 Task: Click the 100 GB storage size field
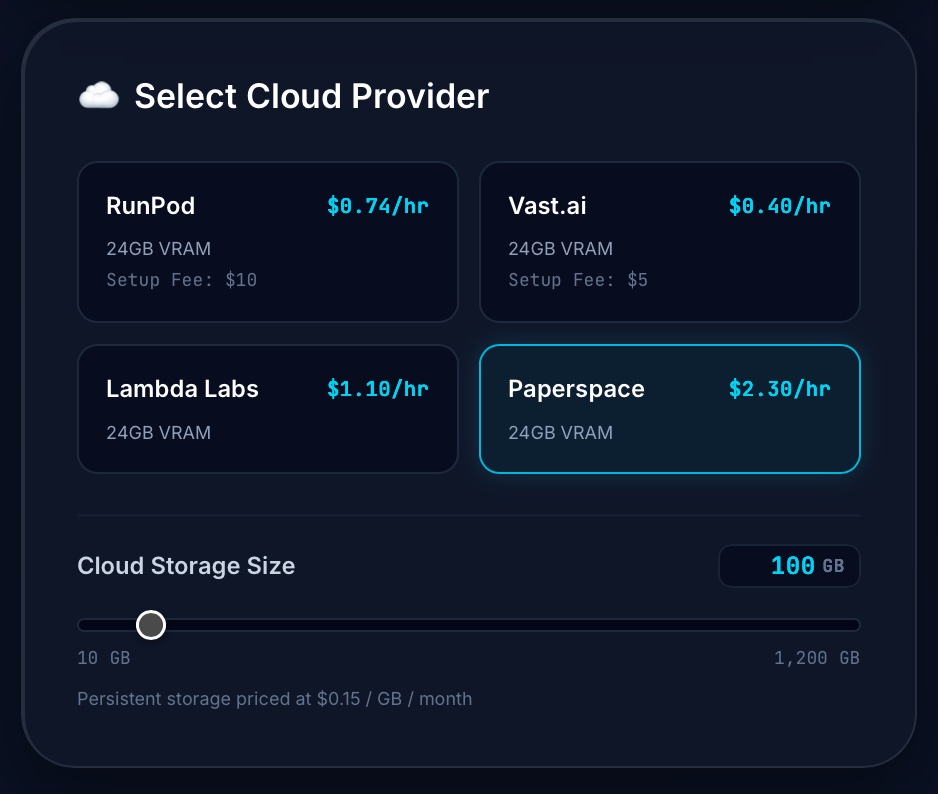tap(789, 565)
